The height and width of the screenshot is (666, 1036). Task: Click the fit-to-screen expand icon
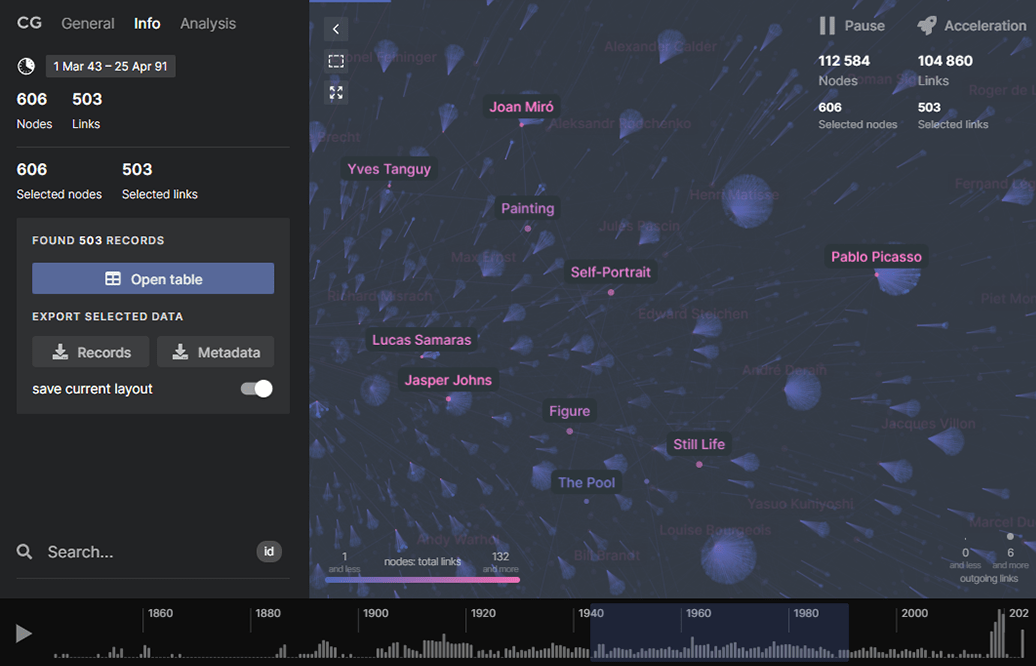point(336,93)
